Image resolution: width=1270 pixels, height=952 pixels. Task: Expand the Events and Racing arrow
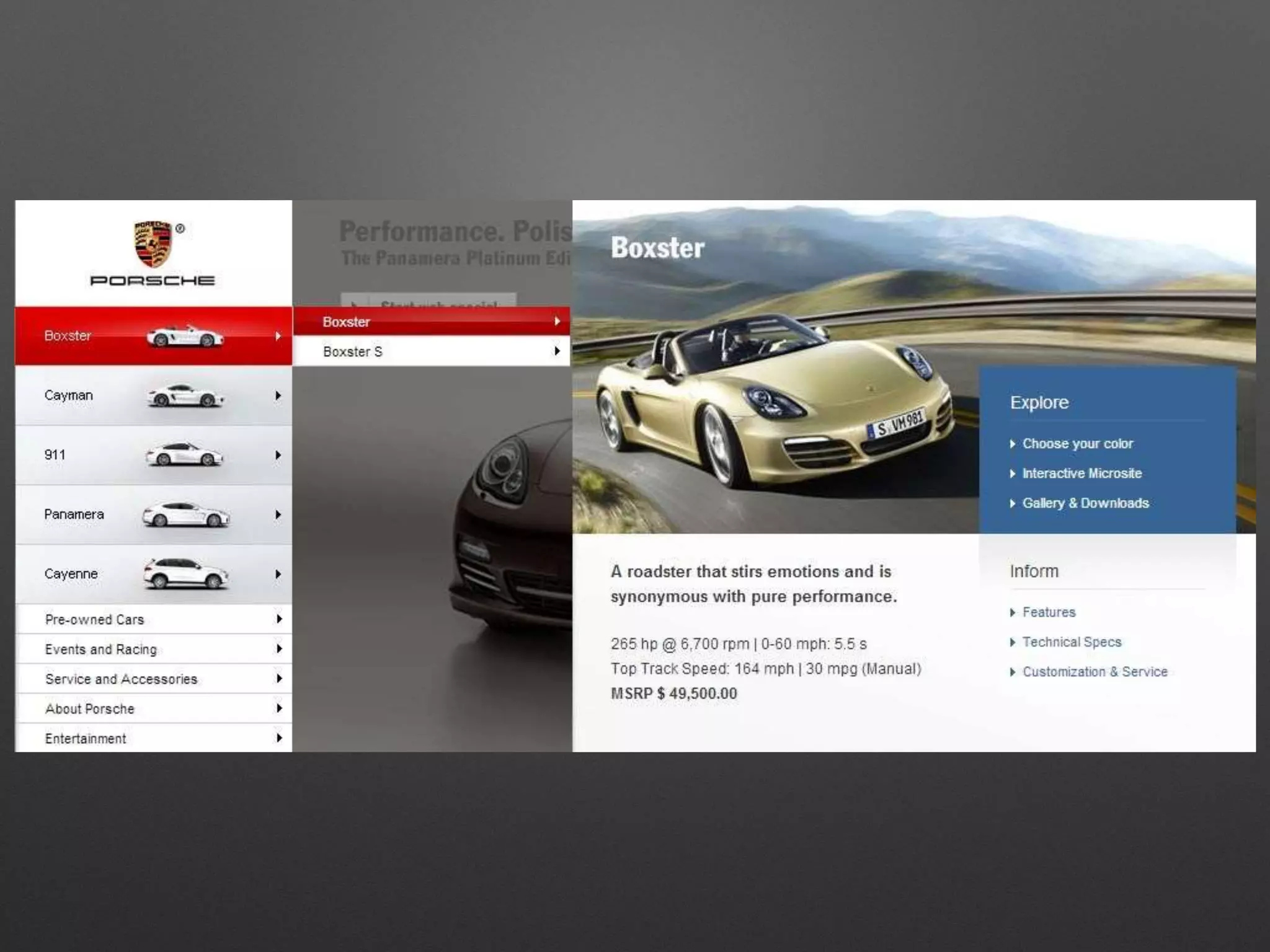click(x=279, y=649)
